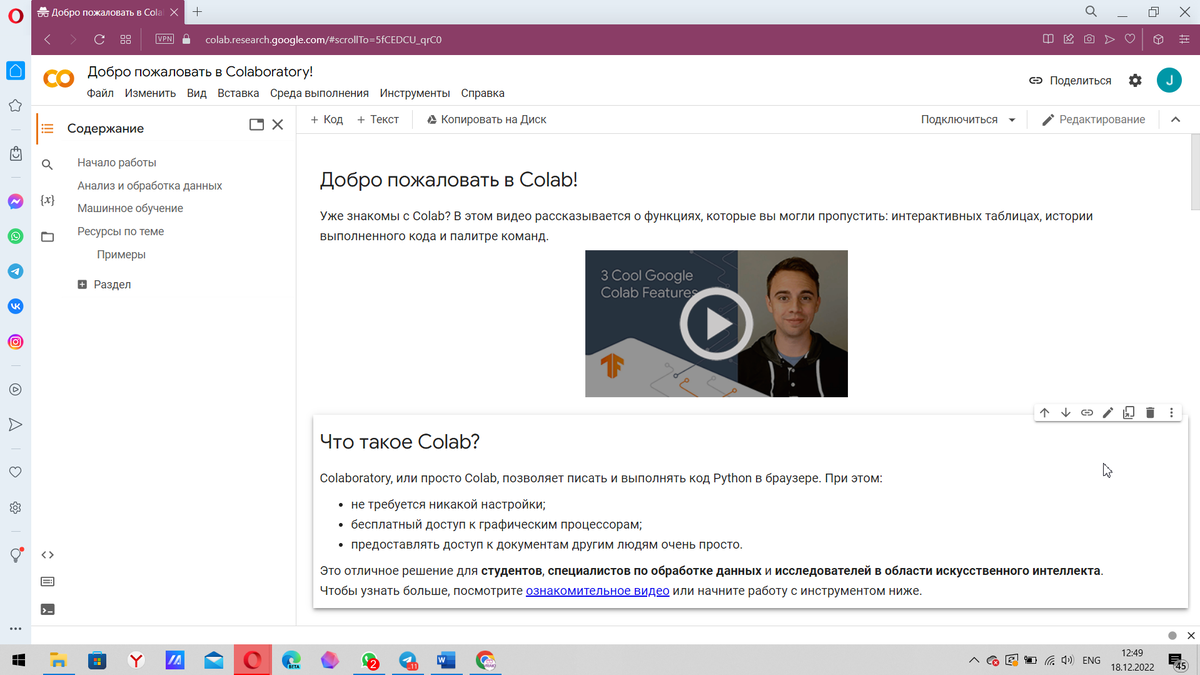The height and width of the screenshot is (675, 1200).
Task: Open the Редактирование mode dropdown
Action: tap(1093, 119)
